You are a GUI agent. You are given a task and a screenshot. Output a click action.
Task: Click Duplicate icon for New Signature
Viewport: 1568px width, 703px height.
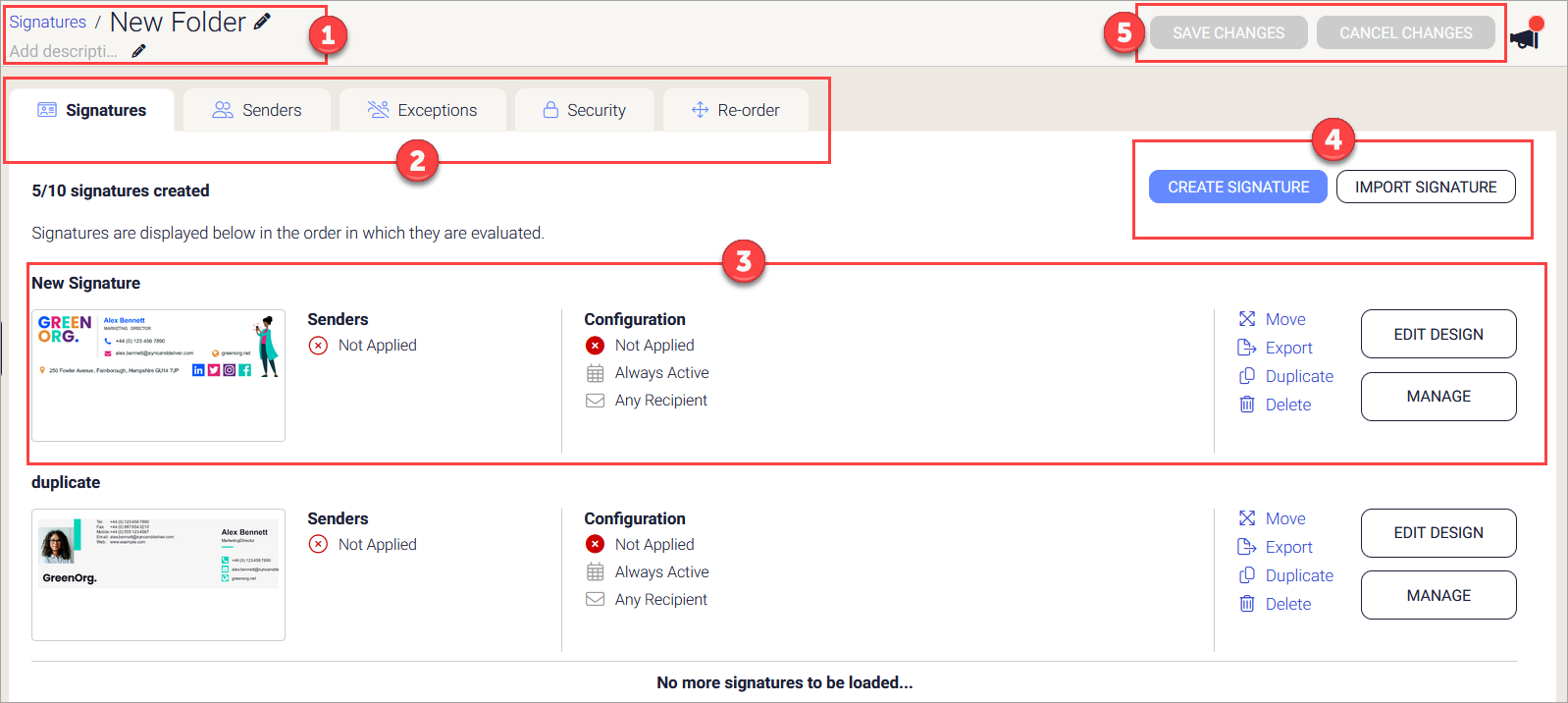point(1247,376)
